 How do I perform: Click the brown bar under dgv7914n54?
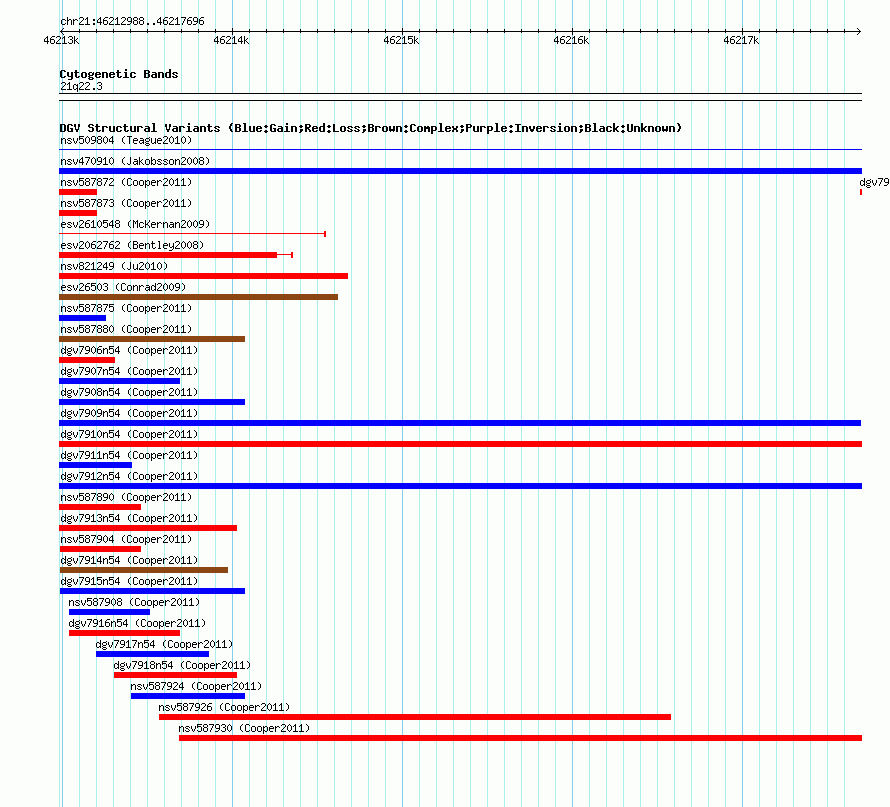point(144,570)
